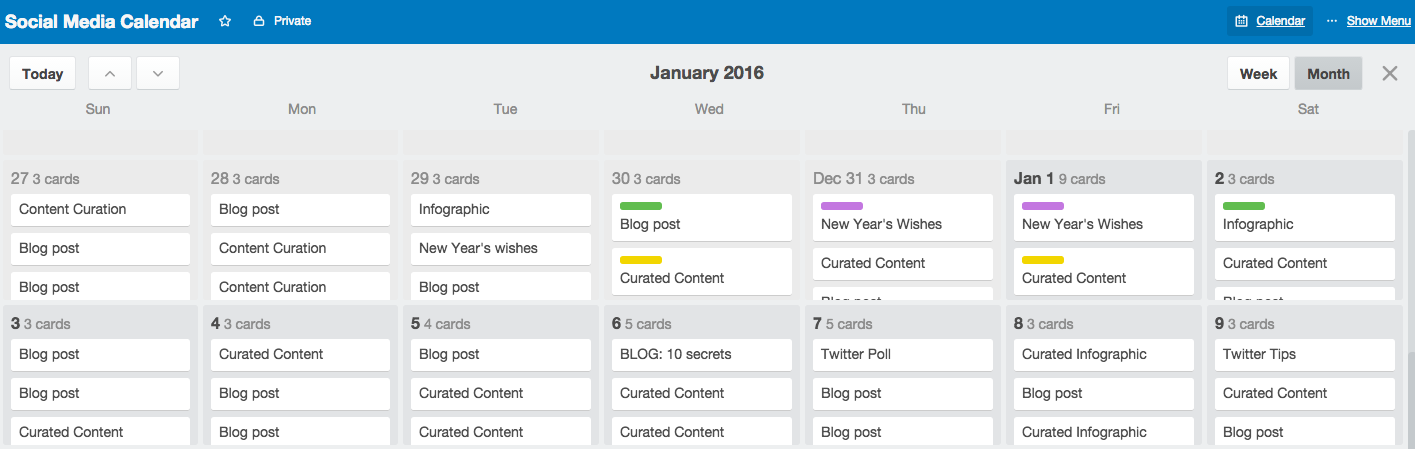
Task: Open Curated Content card on Jan 9
Action: pyautogui.click(x=1305, y=394)
